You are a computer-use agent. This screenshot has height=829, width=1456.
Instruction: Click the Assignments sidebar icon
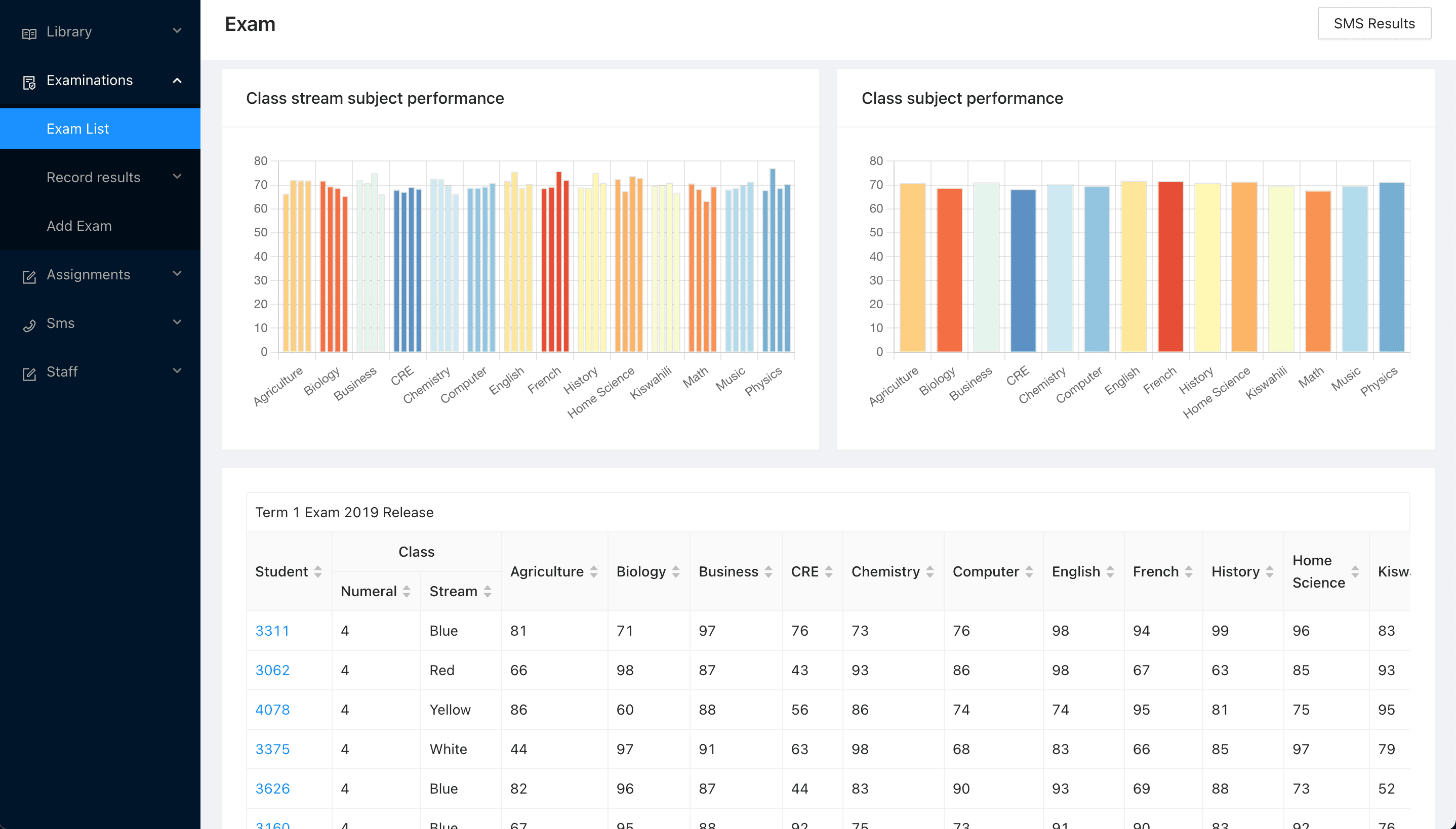point(28,275)
